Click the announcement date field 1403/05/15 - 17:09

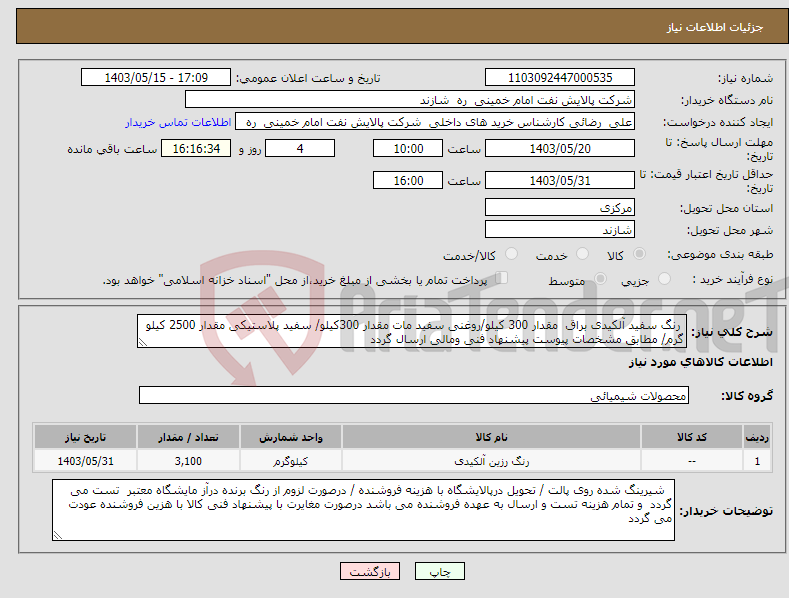point(156,78)
